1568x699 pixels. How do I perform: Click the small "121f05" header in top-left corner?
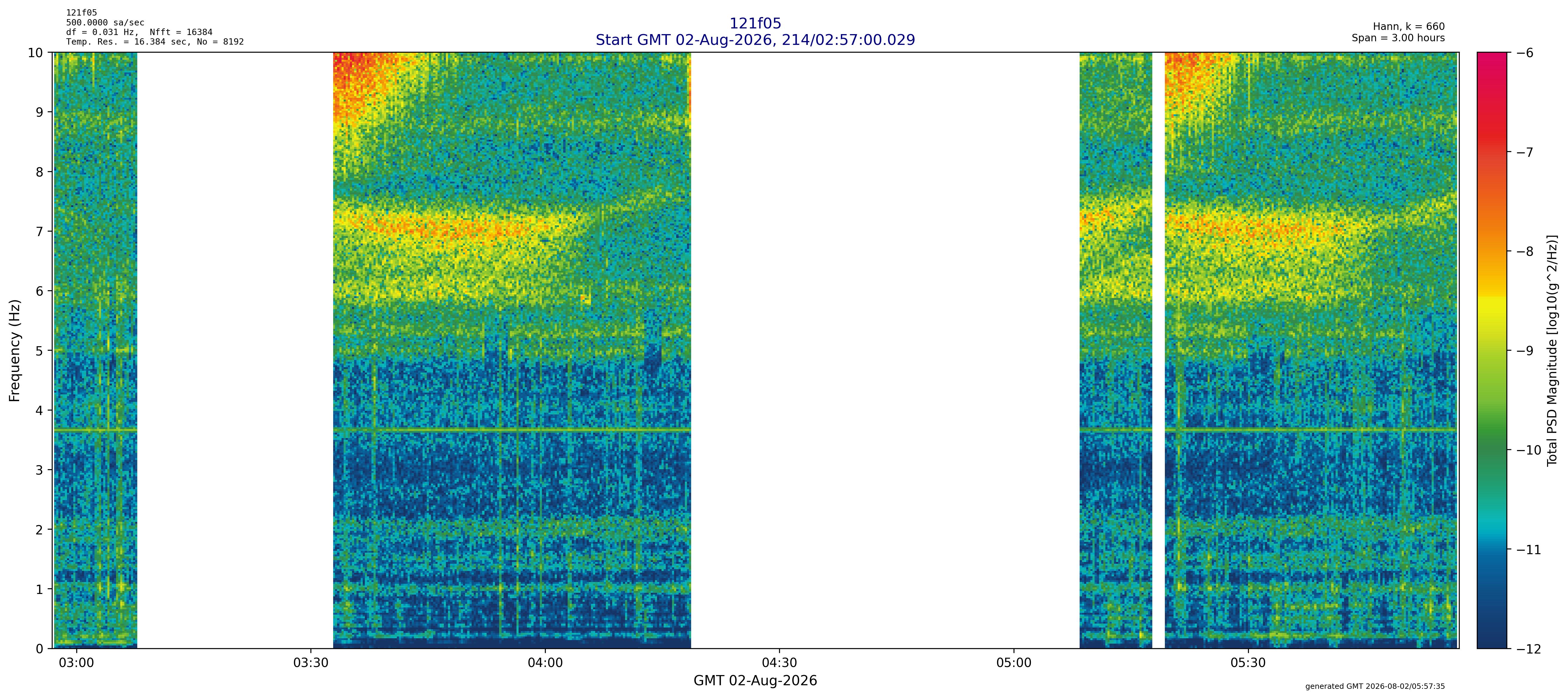pos(82,13)
